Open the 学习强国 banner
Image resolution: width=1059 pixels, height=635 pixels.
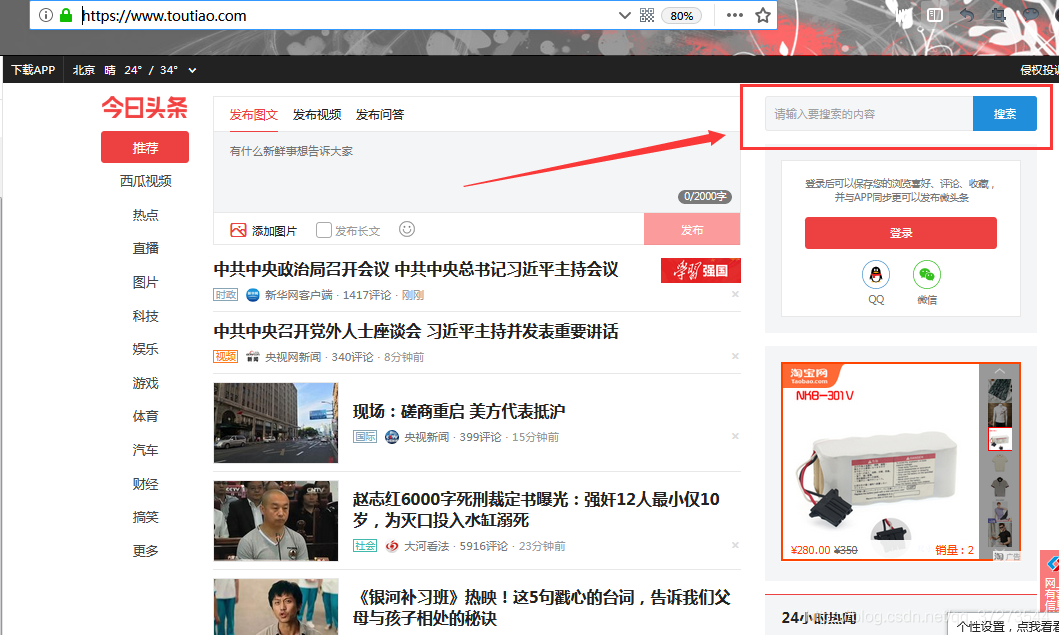(700, 270)
